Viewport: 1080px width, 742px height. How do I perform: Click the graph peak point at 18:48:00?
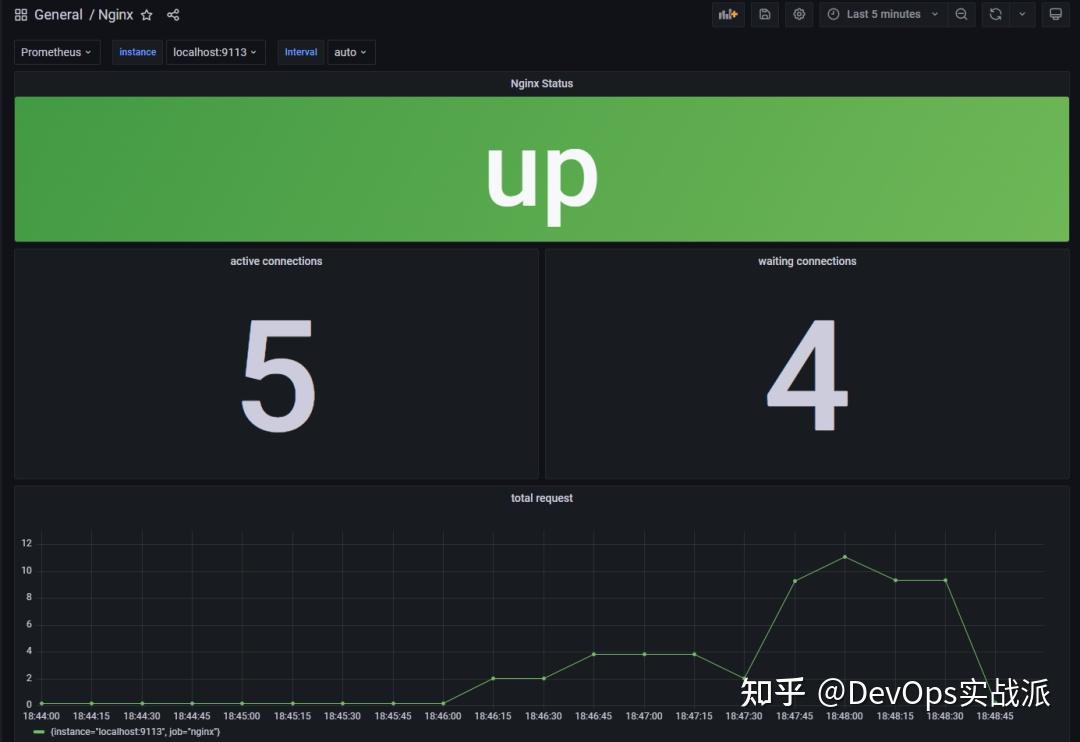click(x=845, y=557)
